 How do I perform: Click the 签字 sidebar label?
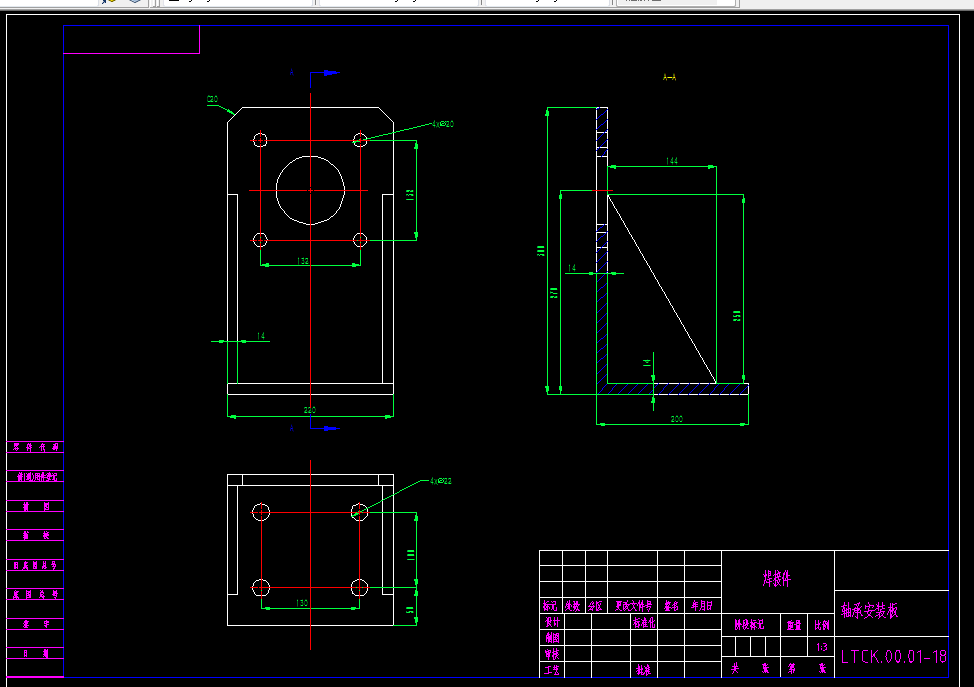pos(35,624)
